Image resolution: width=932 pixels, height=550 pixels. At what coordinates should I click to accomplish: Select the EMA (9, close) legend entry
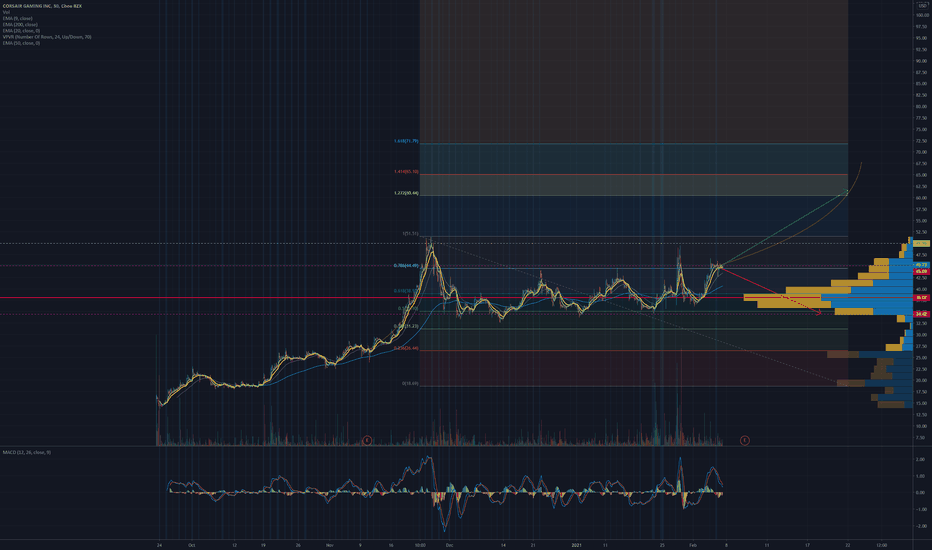click(x=17, y=18)
